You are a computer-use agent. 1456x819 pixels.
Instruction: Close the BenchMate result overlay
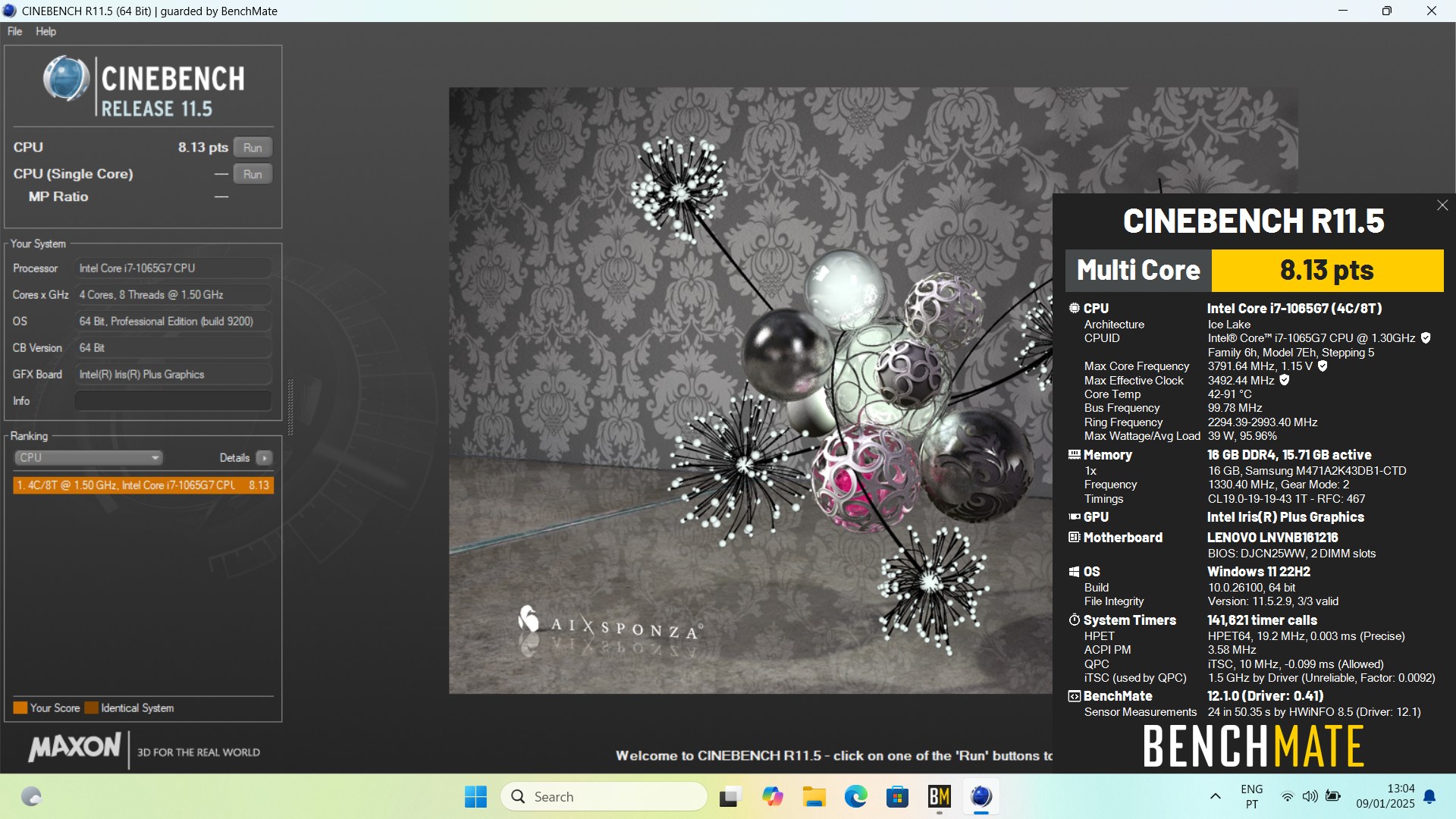pyautogui.click(x=1442, y=206)
